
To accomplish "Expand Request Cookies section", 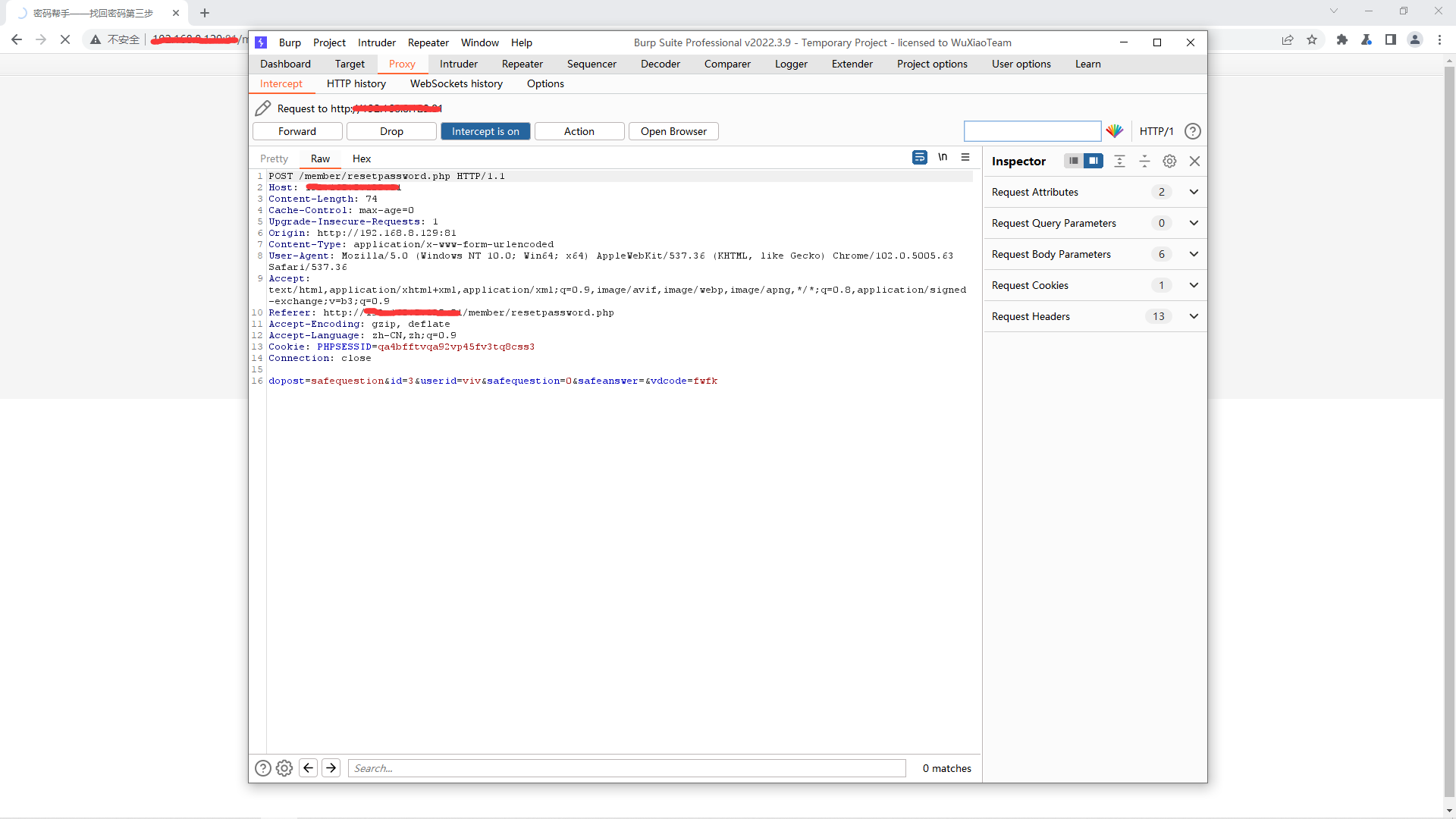I will pyautogui.click(x=1194, y=285).
